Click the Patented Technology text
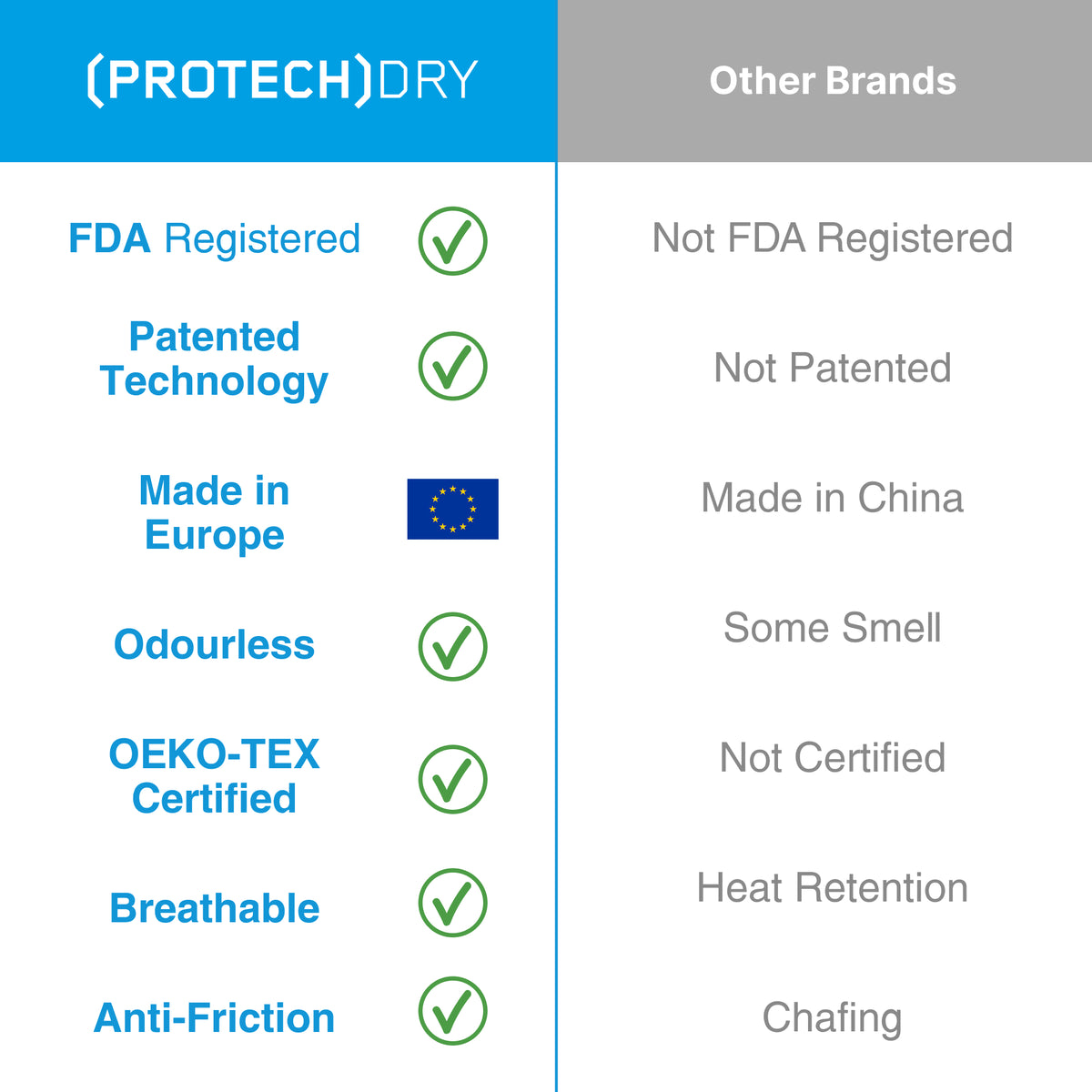1092x1092 pixels. click(214, 359)
